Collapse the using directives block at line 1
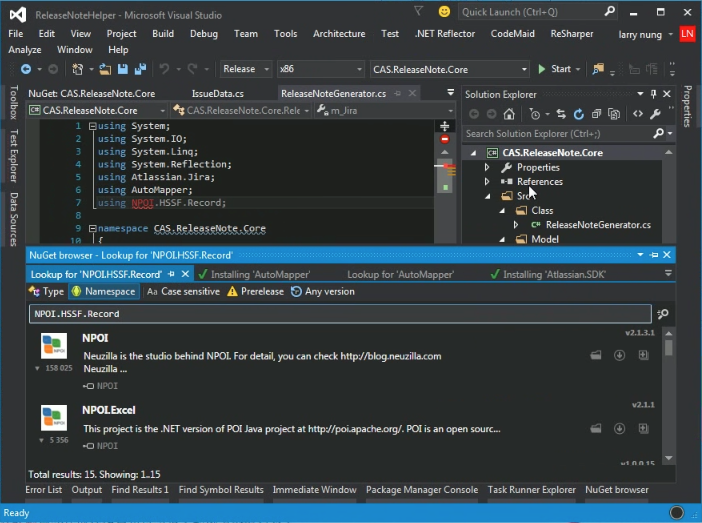The width and height of the screenshot is (702, 523). [x=93, y=126]
